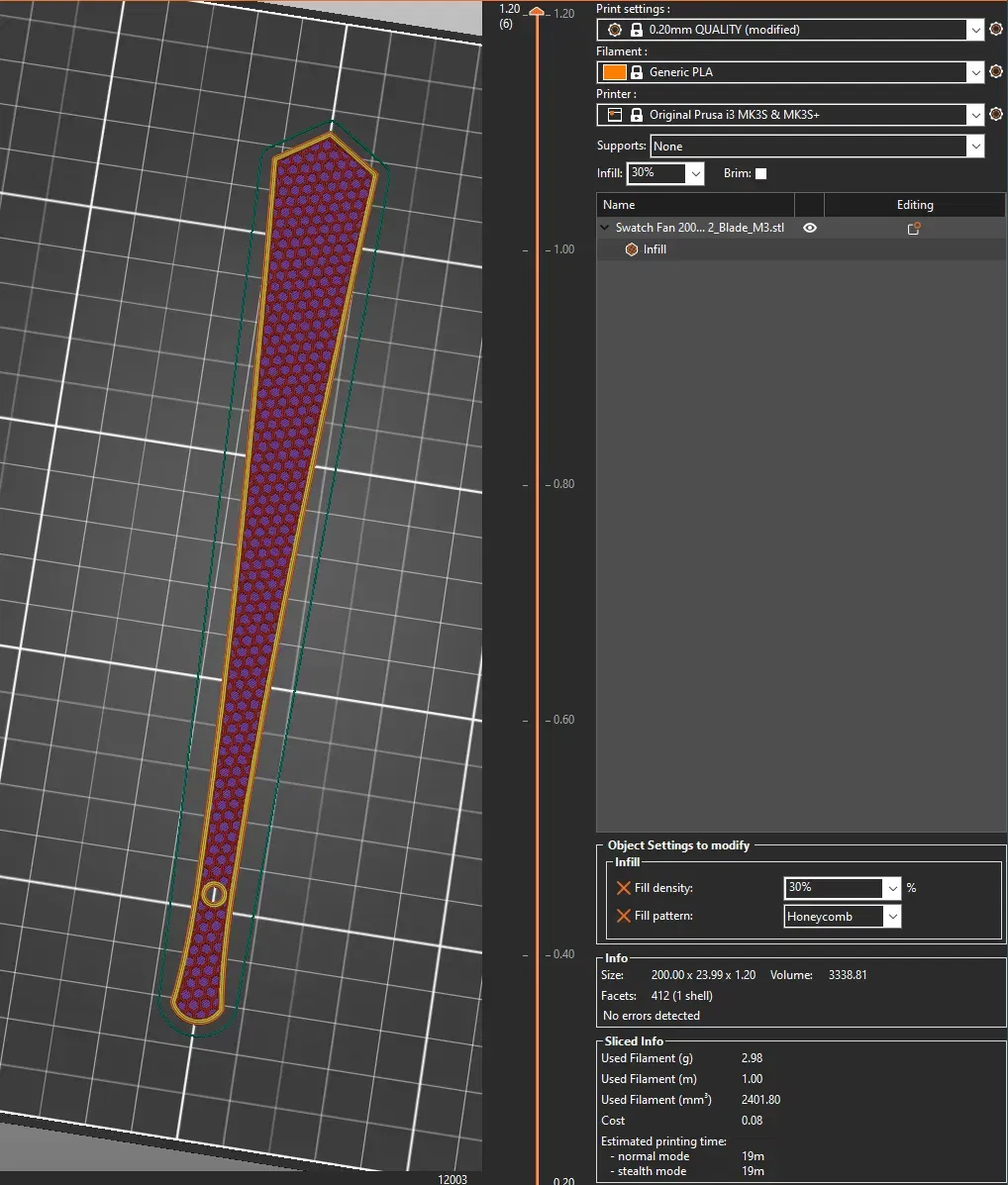The height and width of the screenshot is (1185, 1008).
Task: Click the printer icon in Printer preset box
Action: [614, 114]
